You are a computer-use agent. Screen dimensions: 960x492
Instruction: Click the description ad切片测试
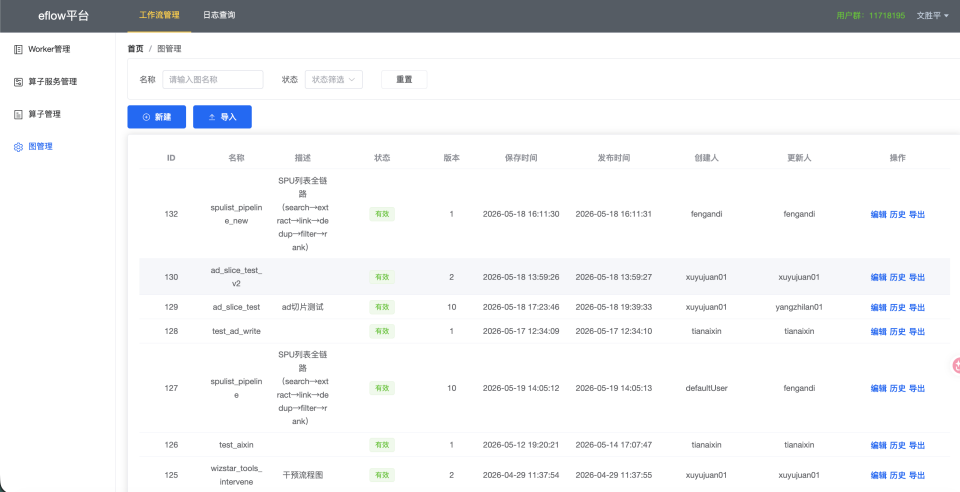click(302, 307)
